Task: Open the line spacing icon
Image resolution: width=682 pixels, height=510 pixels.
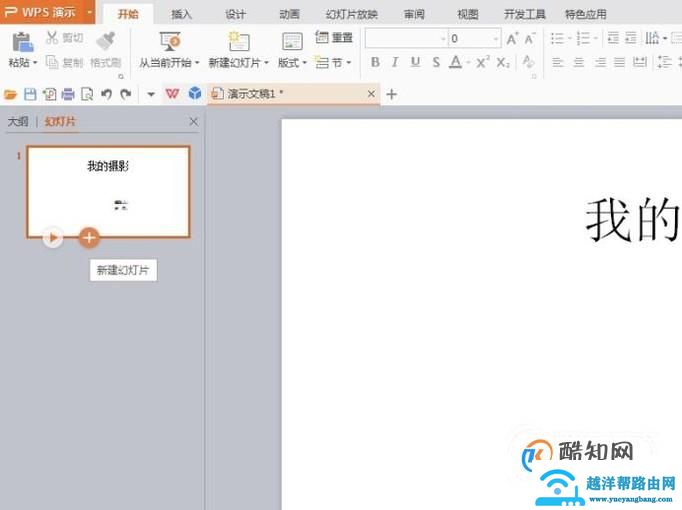Action: 664,62
